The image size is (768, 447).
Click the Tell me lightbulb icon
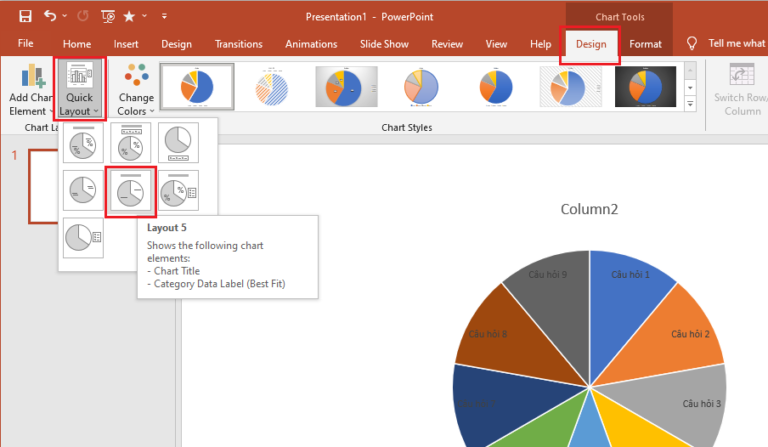[x=691, y=44]
